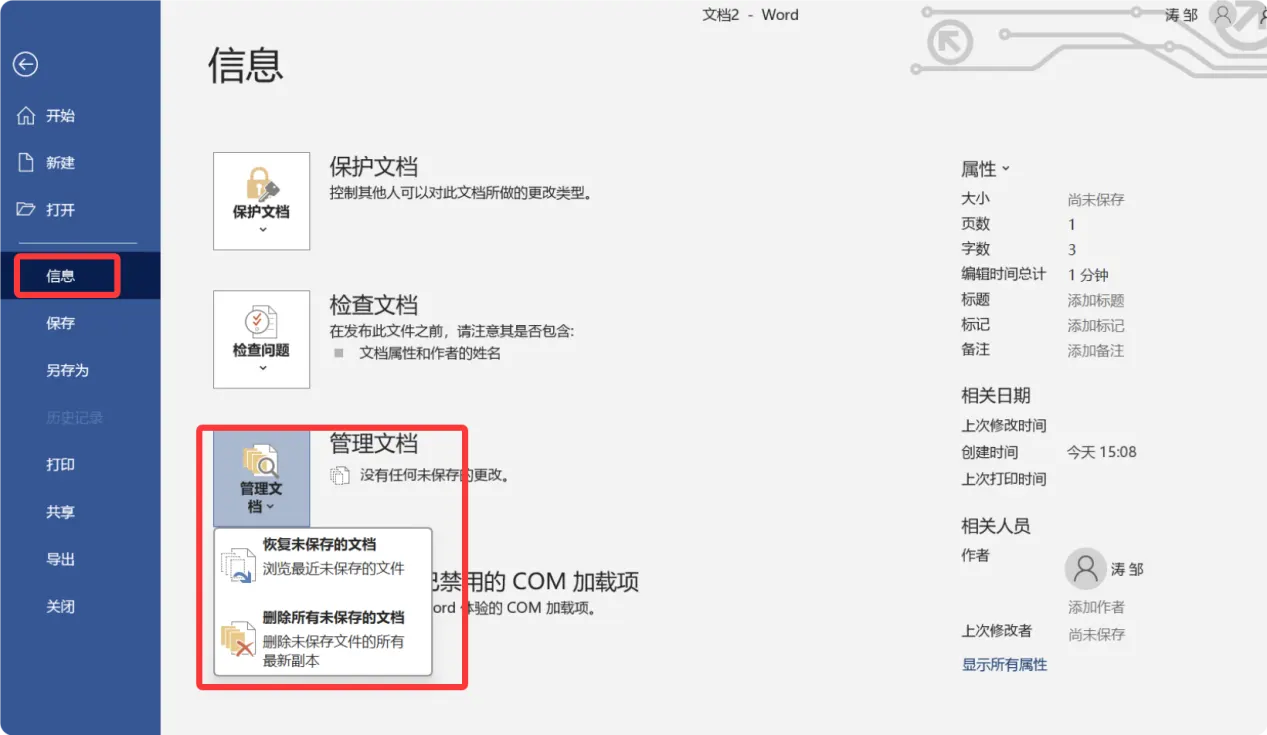
Task: Click the 管理文档 heading text
Action: pos(374,443)
